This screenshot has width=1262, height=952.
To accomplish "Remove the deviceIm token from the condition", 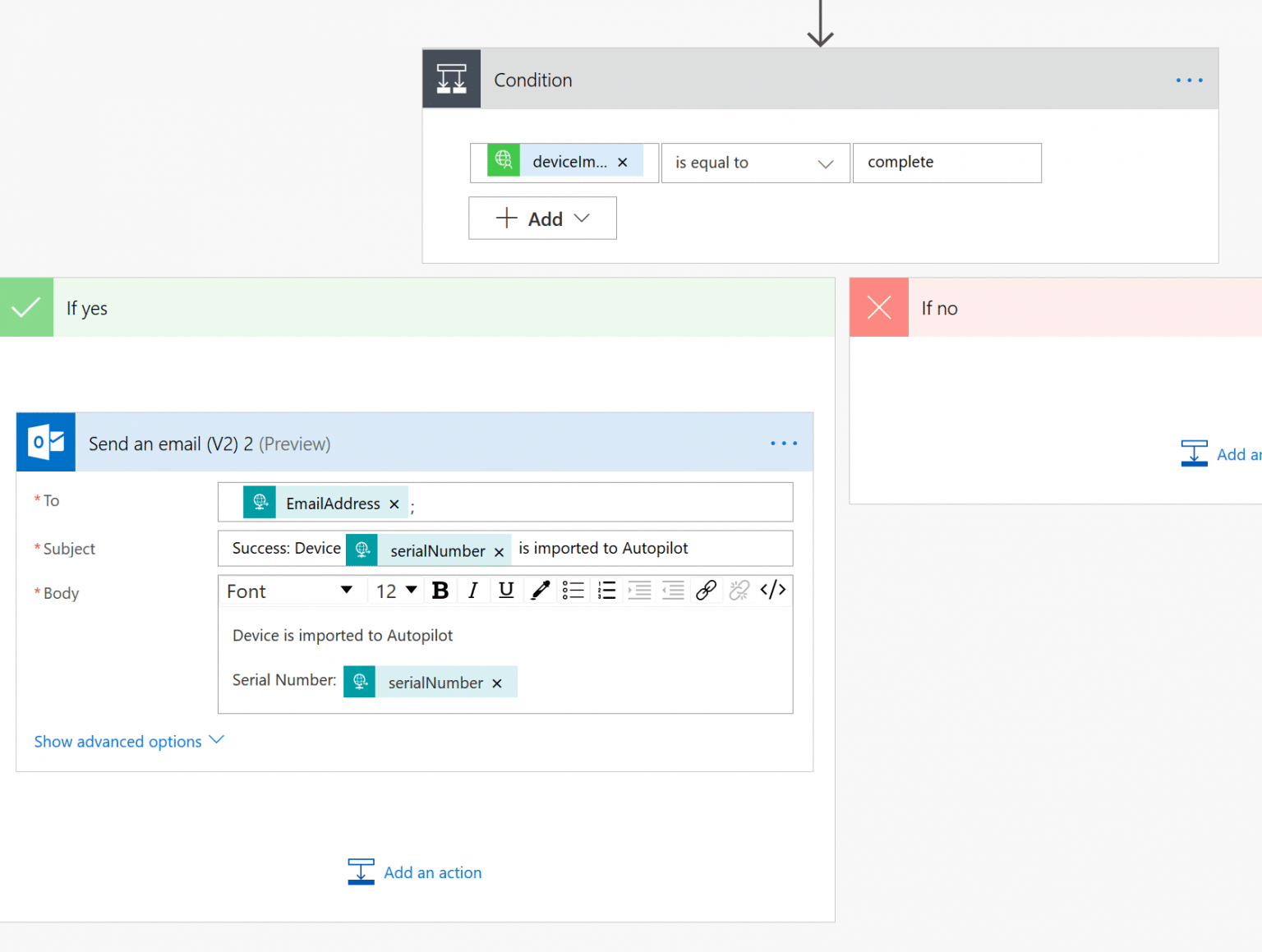I will pos(622,162).
